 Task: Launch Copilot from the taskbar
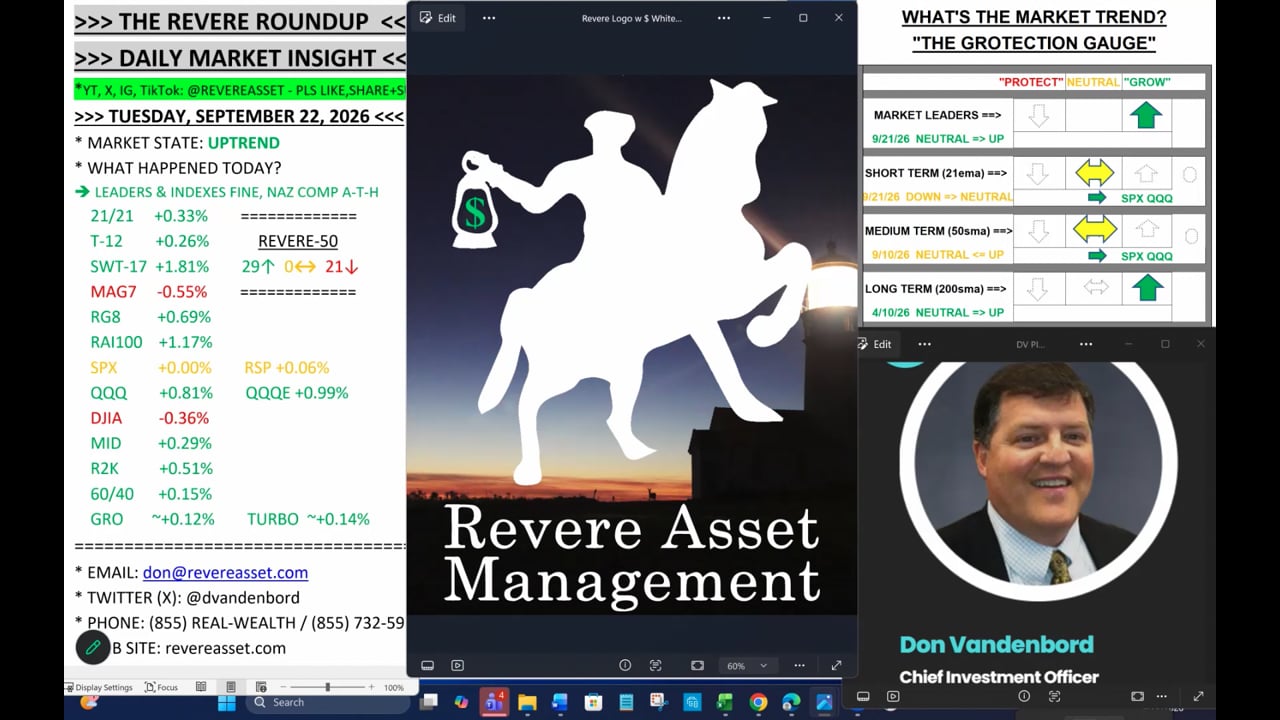461,702
